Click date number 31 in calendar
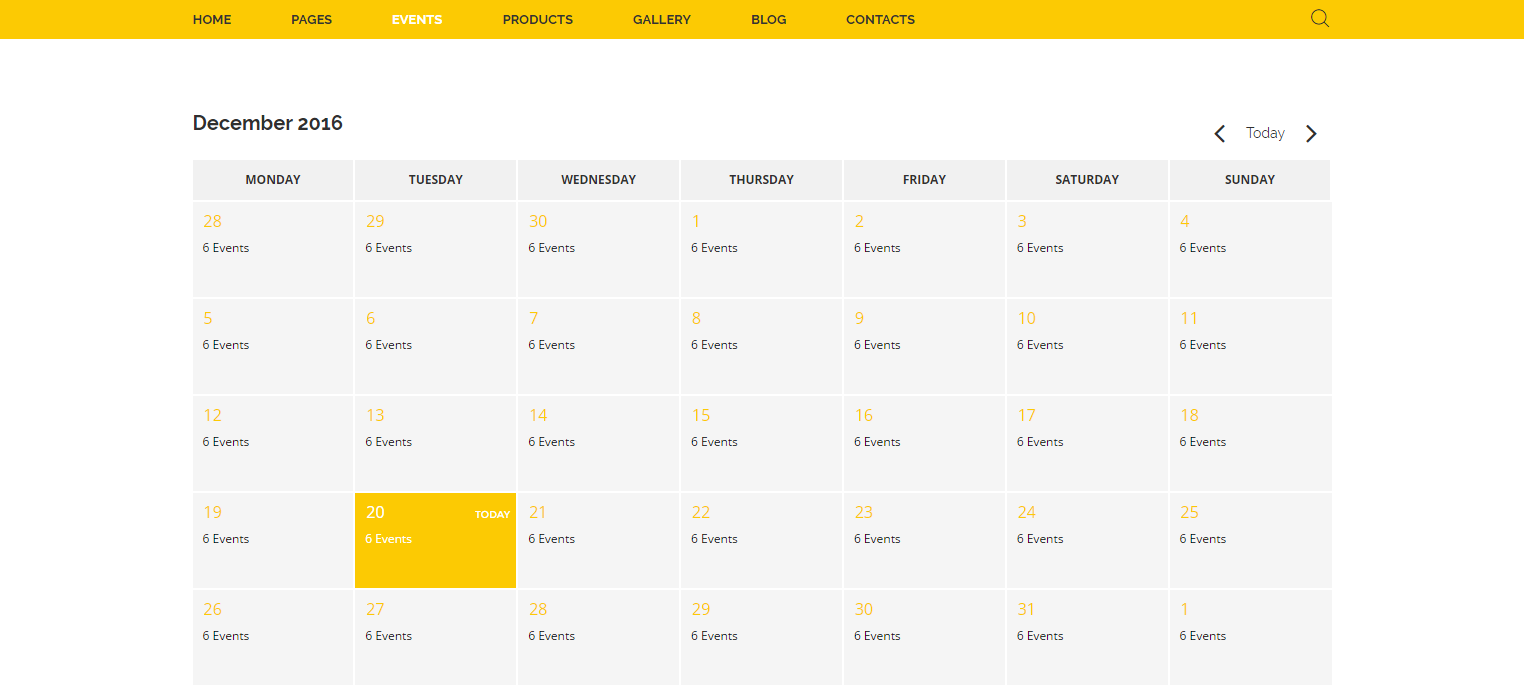This screenshot has height=699, width=1524. pyautogui.click(x=1026, y=609)
